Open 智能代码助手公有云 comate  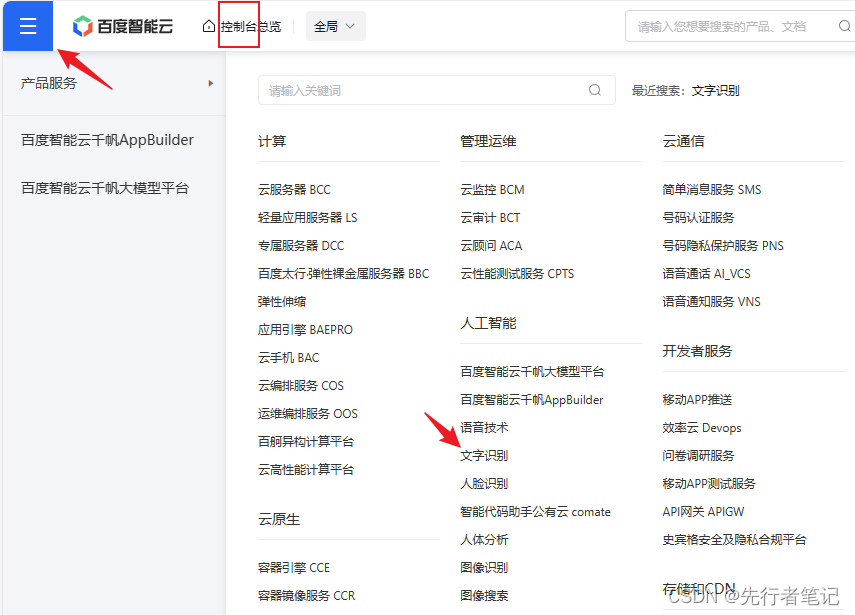tap(535, 511)
